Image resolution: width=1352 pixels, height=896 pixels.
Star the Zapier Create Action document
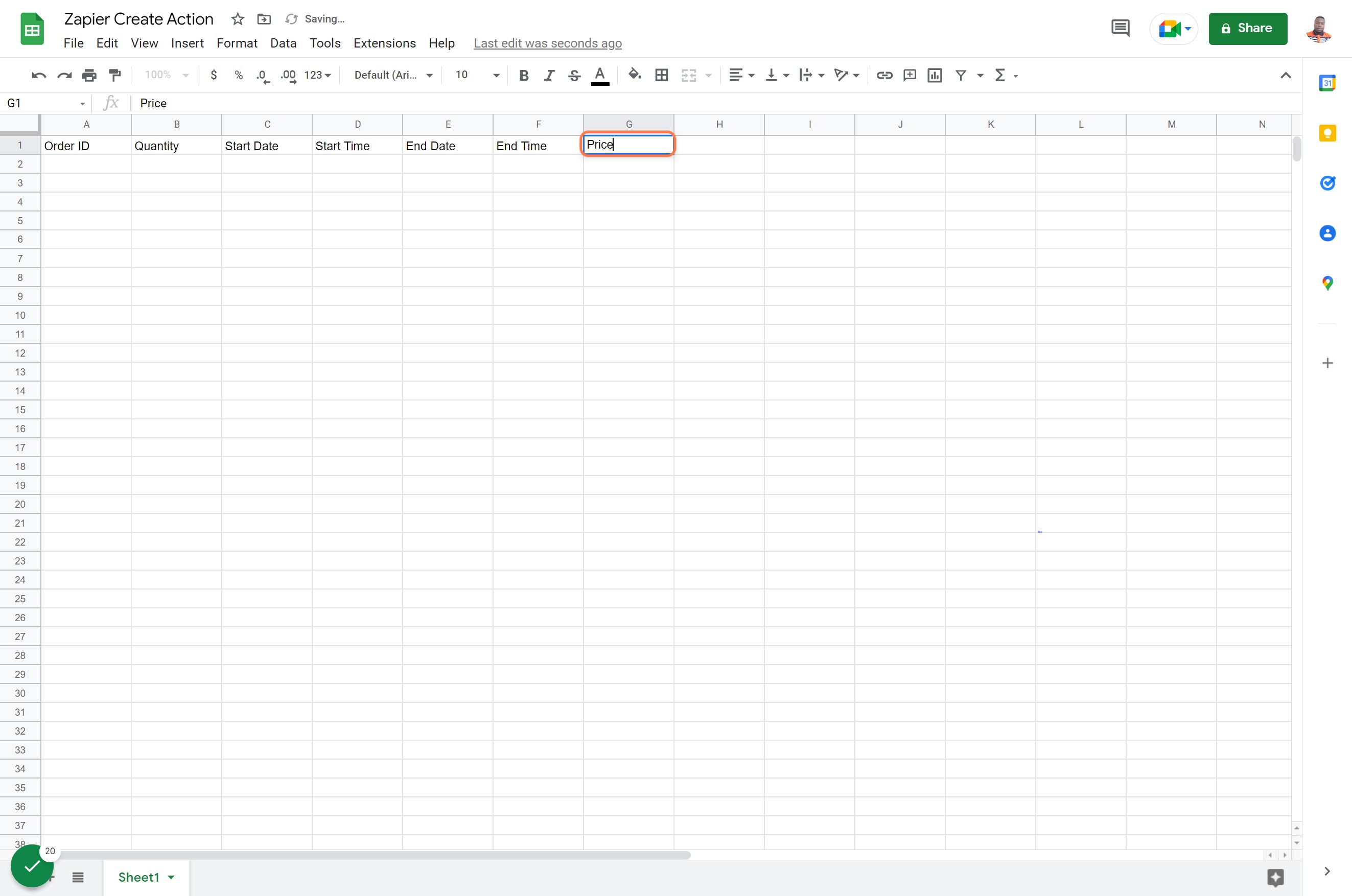238,19
